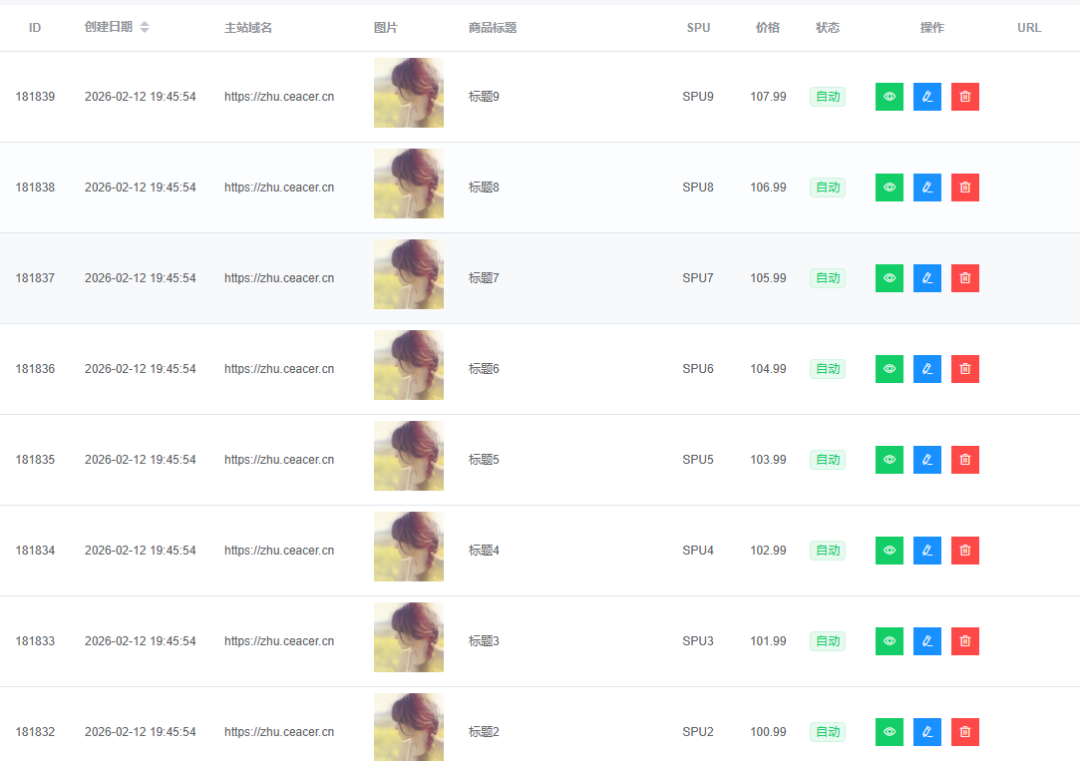The width and height of the screenshot is (1080, 761).
Task: Remove row 181834 with trash icon
Action: 965,551
